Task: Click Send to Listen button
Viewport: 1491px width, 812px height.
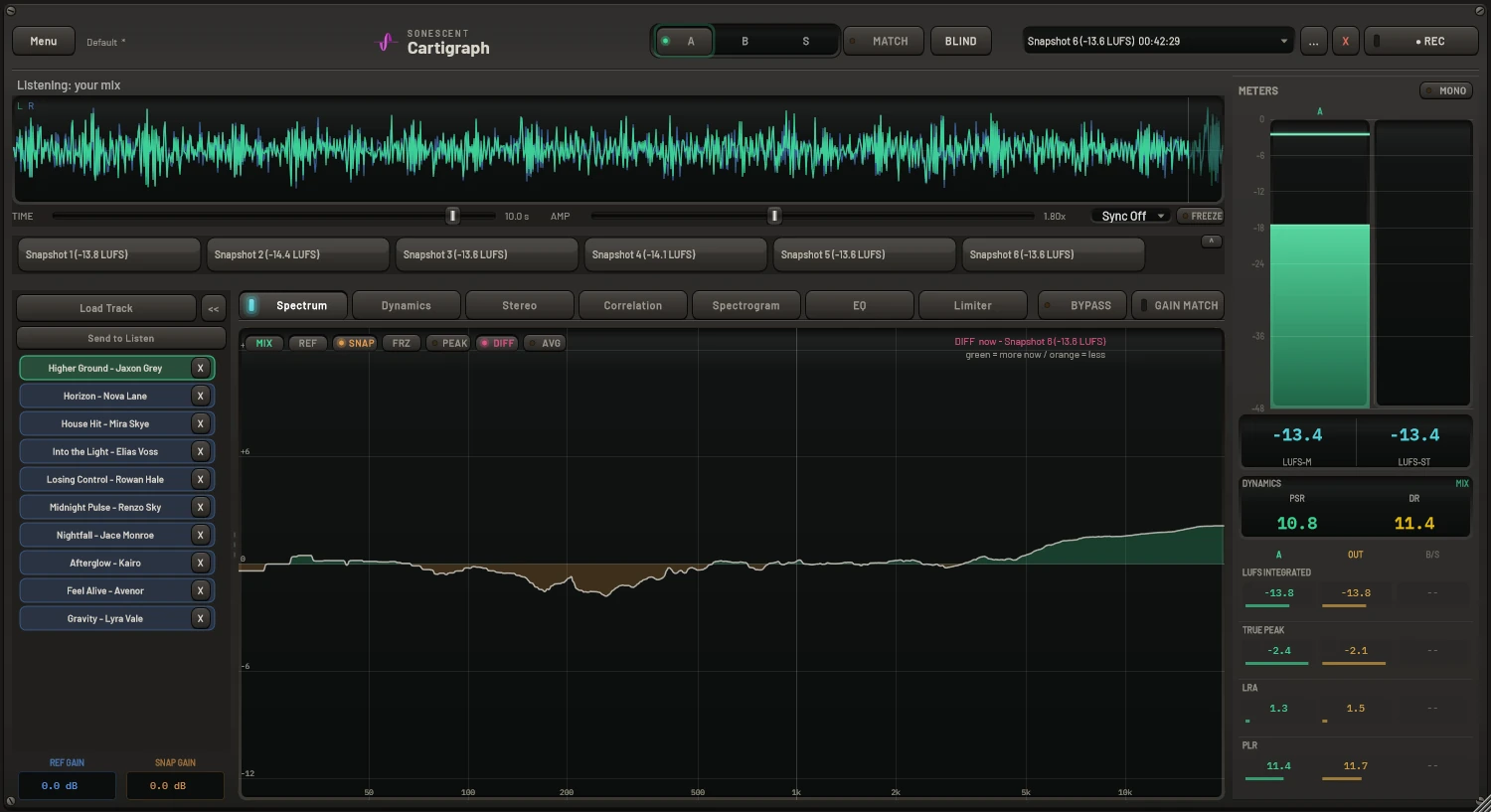Action: click(121, 338)
